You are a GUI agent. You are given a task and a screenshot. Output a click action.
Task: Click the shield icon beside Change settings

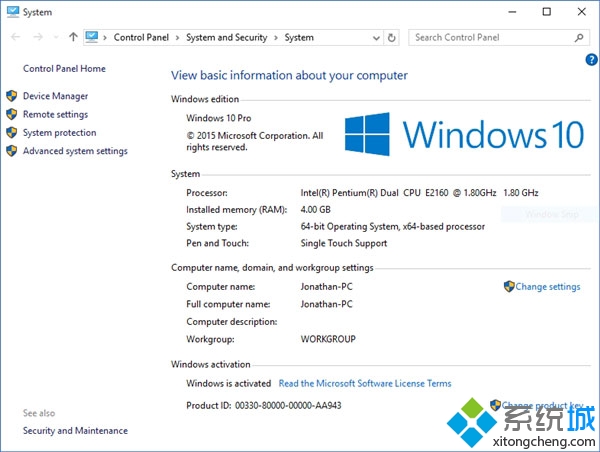(x=509, y=286)
